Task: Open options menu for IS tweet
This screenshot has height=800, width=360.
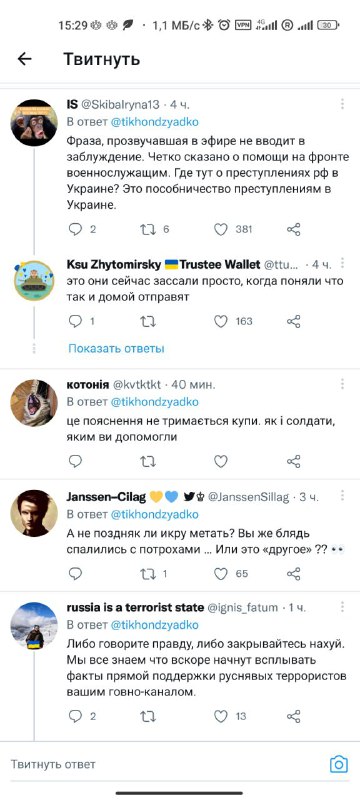Action: (342, 105)
